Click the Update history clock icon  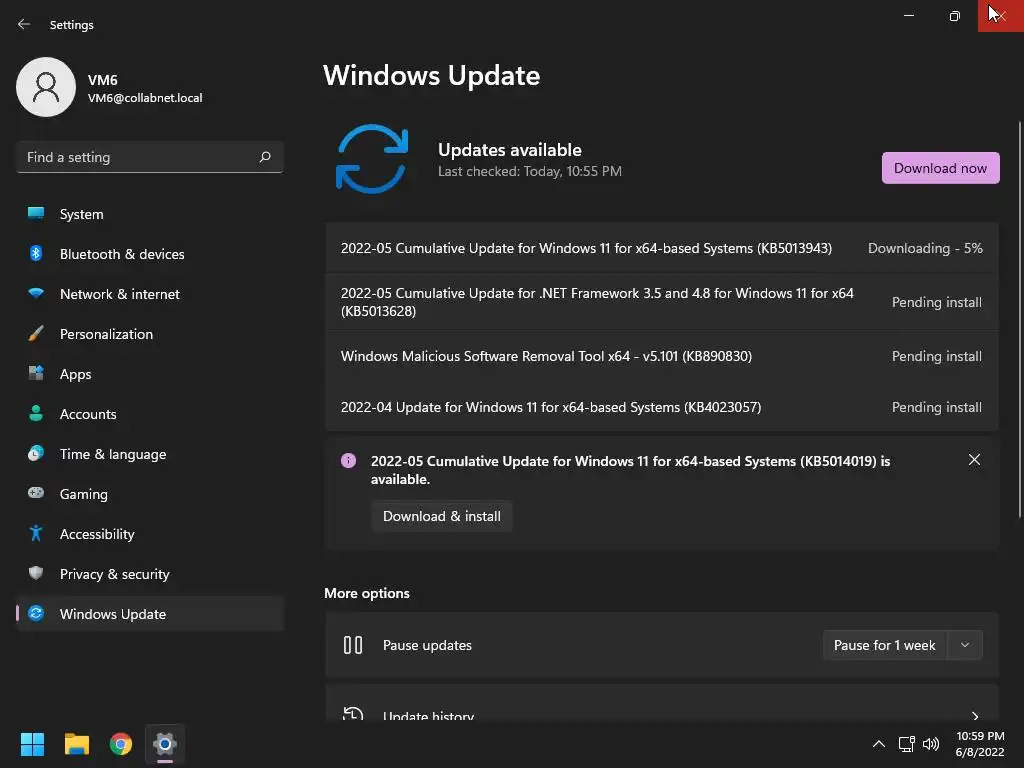(353, 713)
